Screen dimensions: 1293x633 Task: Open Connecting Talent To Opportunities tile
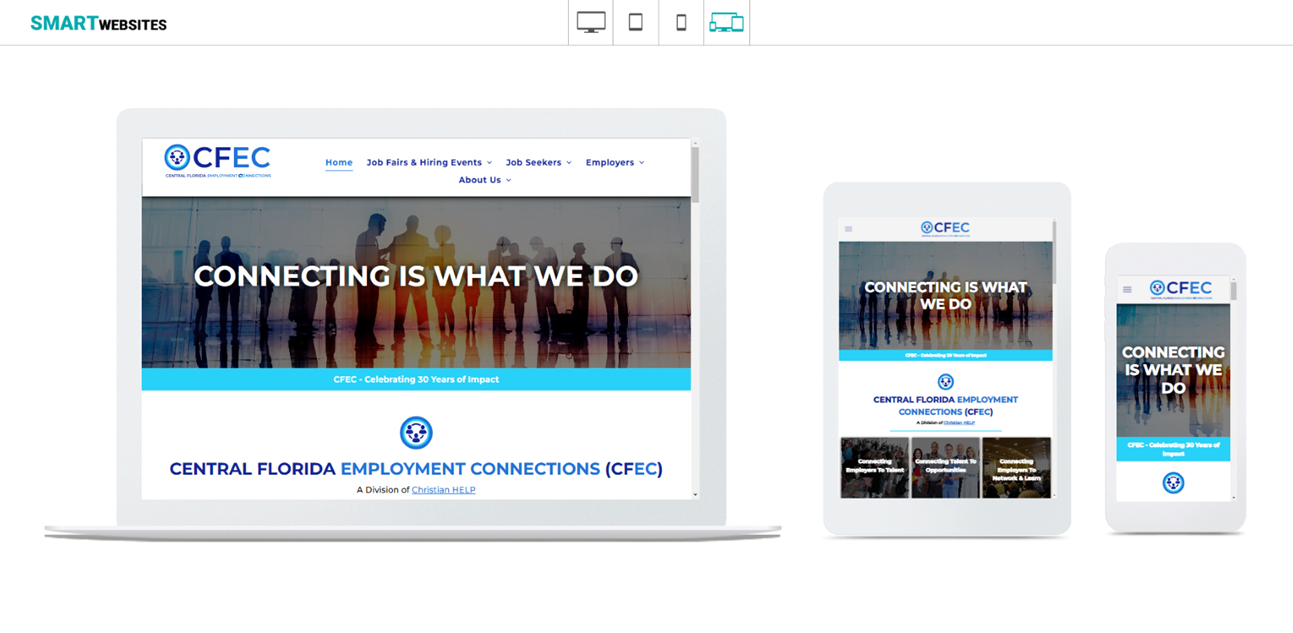coord(945,467)
